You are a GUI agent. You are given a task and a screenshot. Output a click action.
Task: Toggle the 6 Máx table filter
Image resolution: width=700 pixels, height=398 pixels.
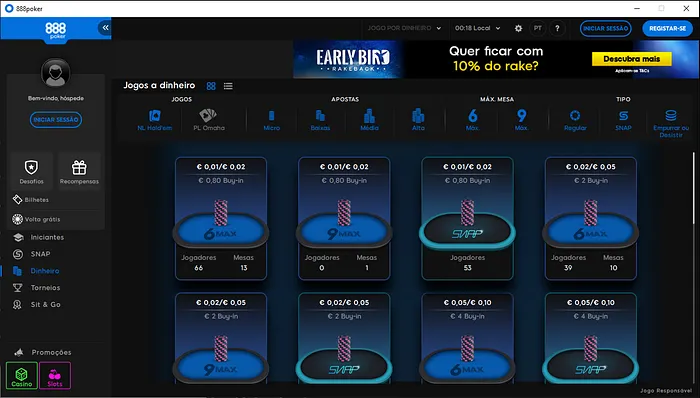point(473,120)
